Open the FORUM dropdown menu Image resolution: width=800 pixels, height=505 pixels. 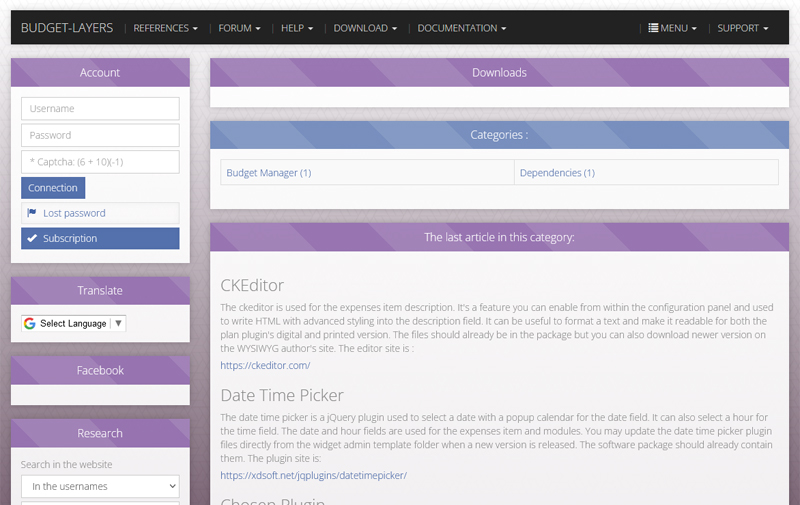tap(239, 28)
